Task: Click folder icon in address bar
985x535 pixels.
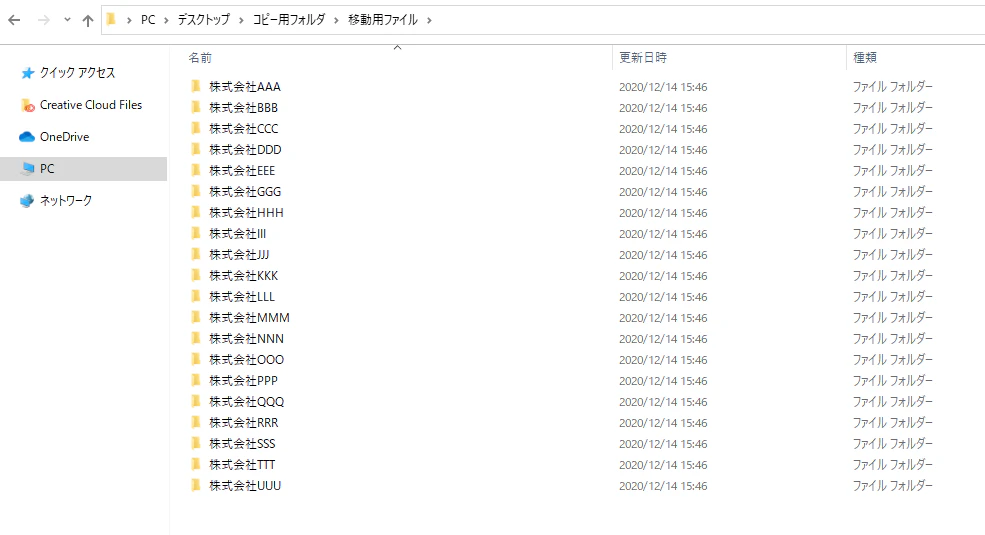Action: pyautogui.click(x=112, y=19)
